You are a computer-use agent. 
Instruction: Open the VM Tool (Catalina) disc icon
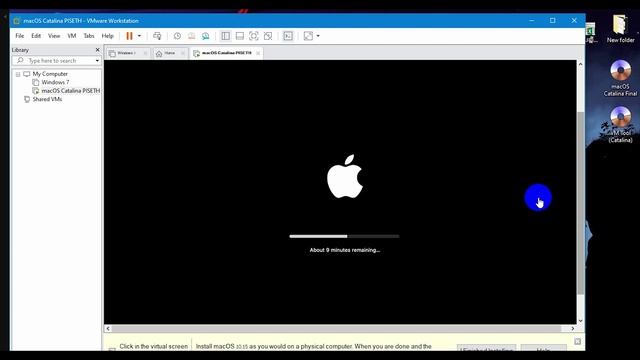[620, 125]
